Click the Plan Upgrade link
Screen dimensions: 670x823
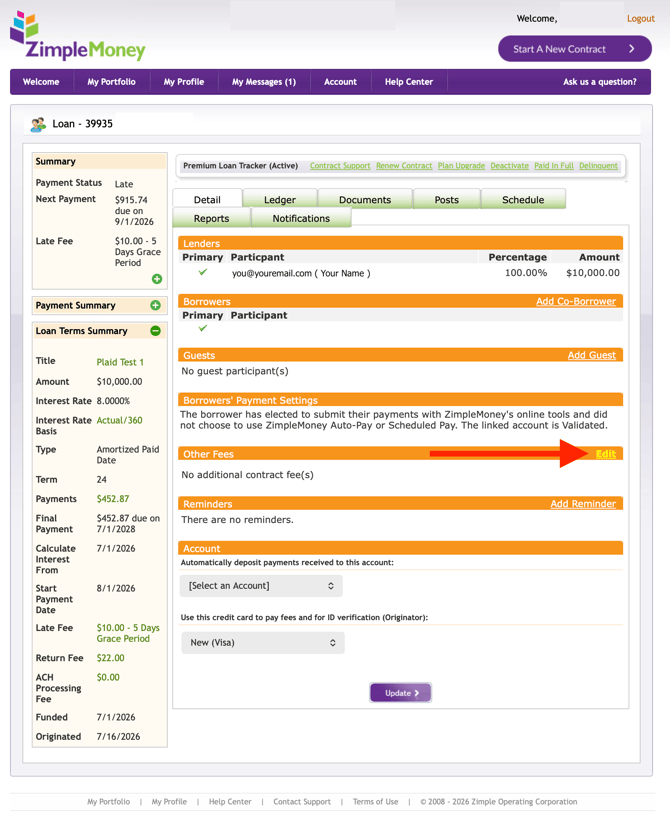point(461,165)
